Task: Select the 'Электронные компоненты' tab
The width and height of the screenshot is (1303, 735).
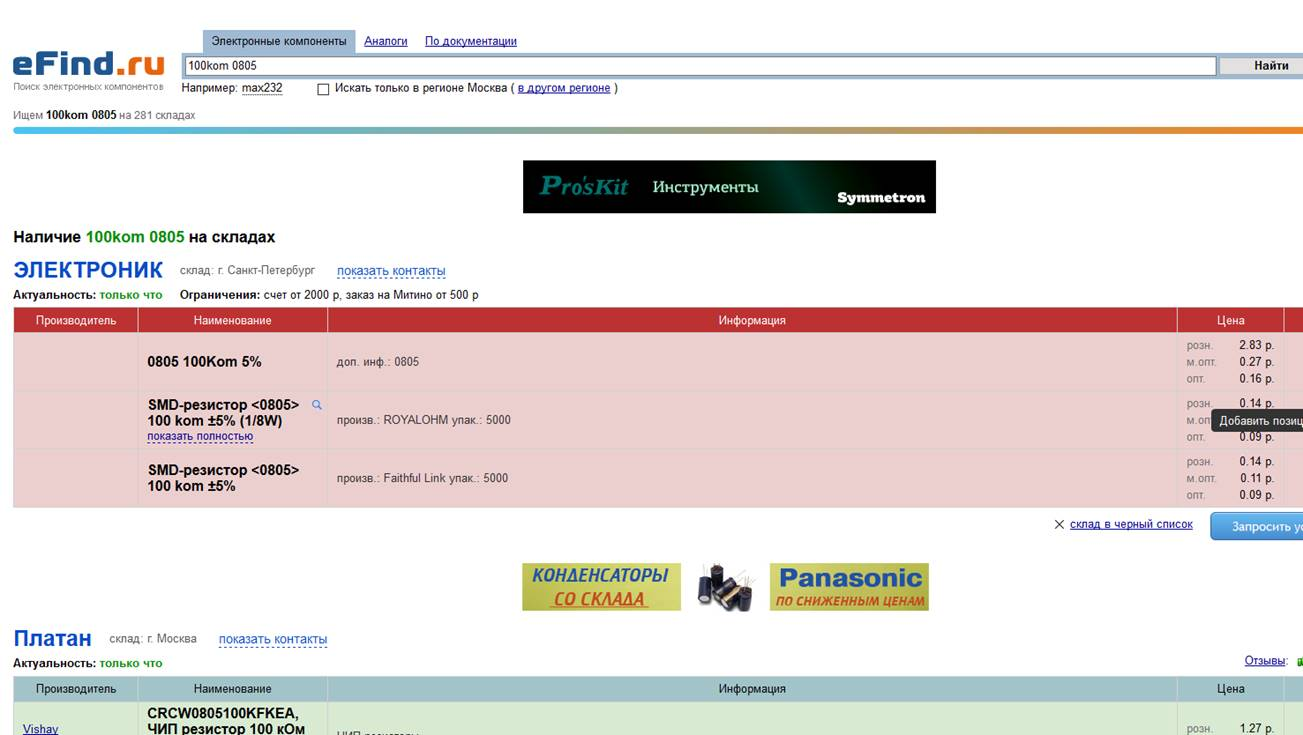Action: click(x=279, y=41)
